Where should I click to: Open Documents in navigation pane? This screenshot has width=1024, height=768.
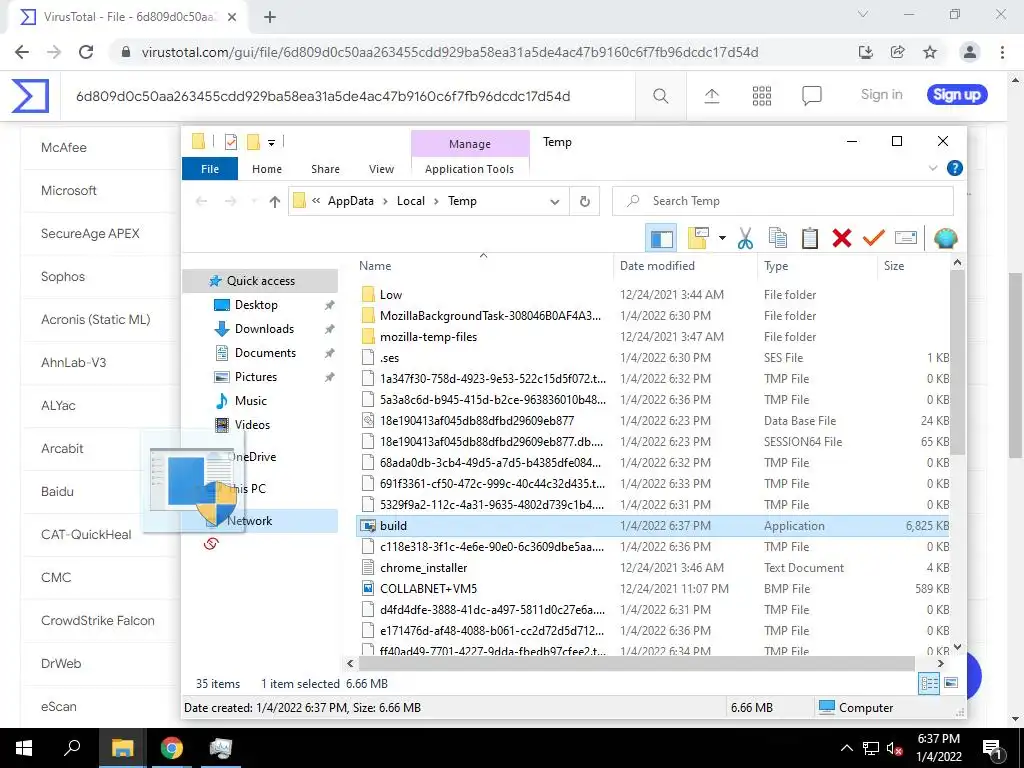(x=265, y=353)
